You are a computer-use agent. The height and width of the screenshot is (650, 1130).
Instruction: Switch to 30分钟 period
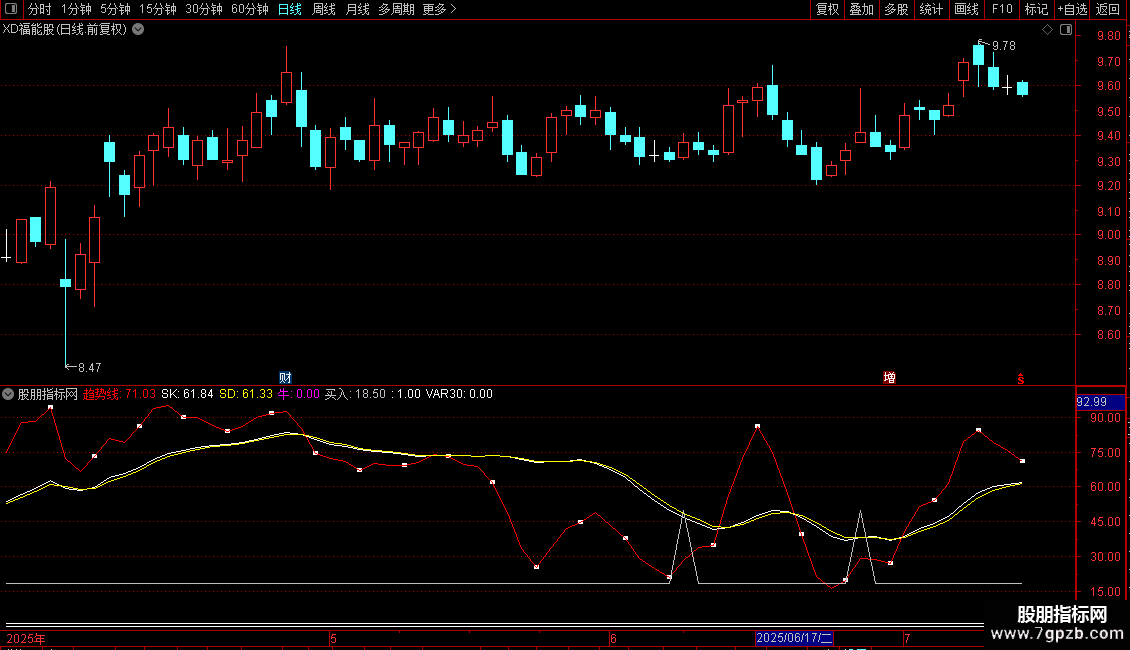pos(204,9)
